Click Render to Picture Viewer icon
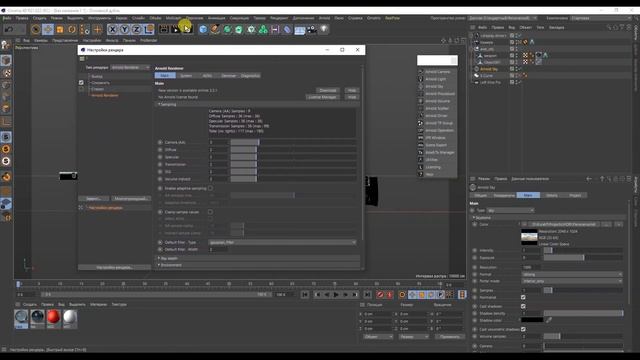Screen dimensions: 640x360 coord(176,29)
